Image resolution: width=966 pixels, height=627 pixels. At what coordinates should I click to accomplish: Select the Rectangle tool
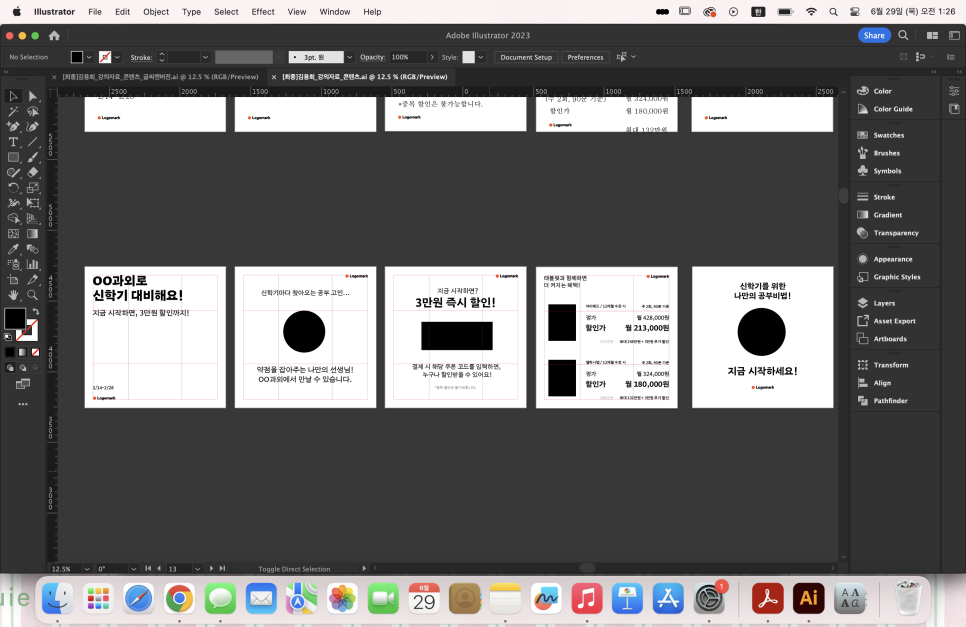pyautogui.click(x=13, y=157)
